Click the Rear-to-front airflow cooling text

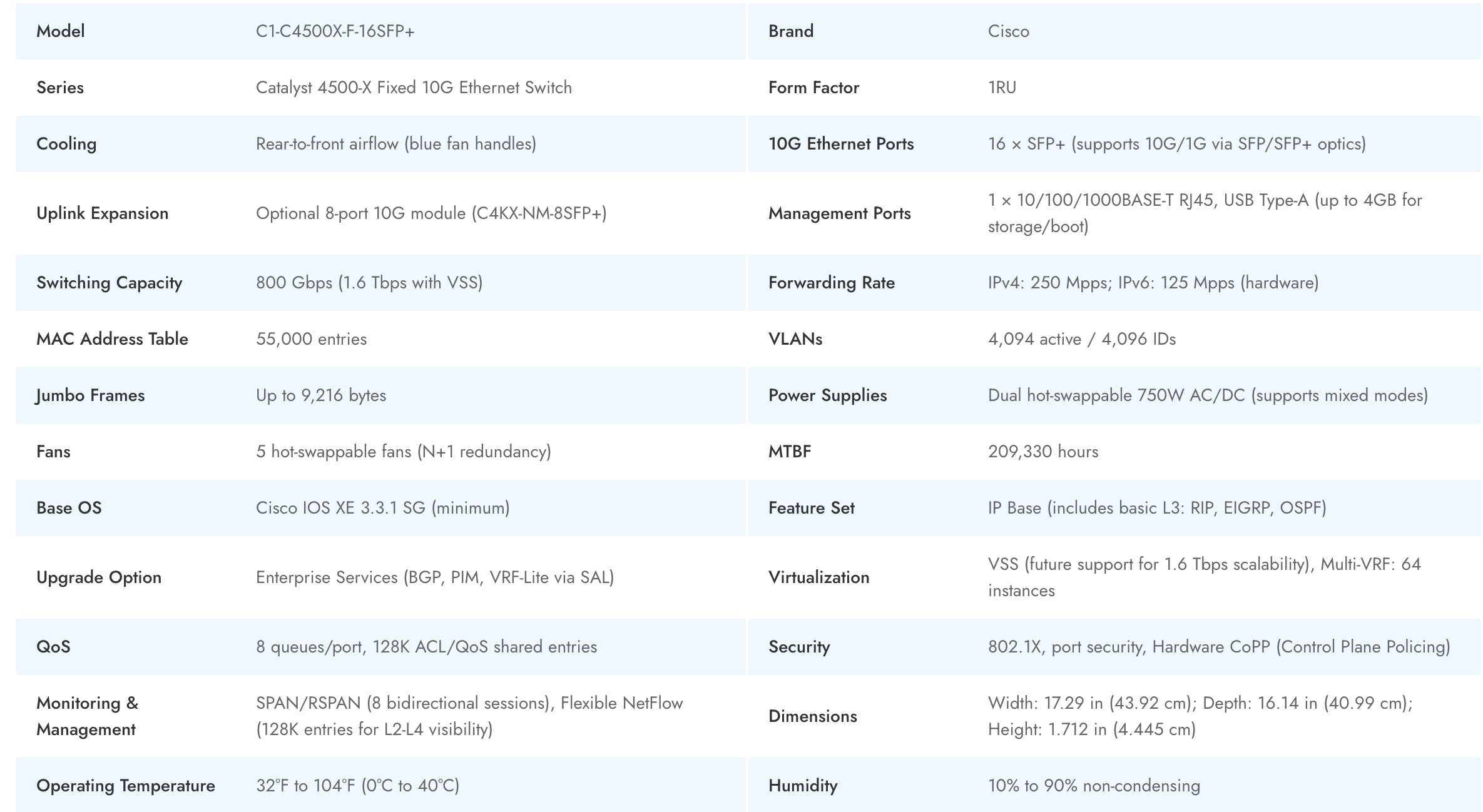point(395,144)
